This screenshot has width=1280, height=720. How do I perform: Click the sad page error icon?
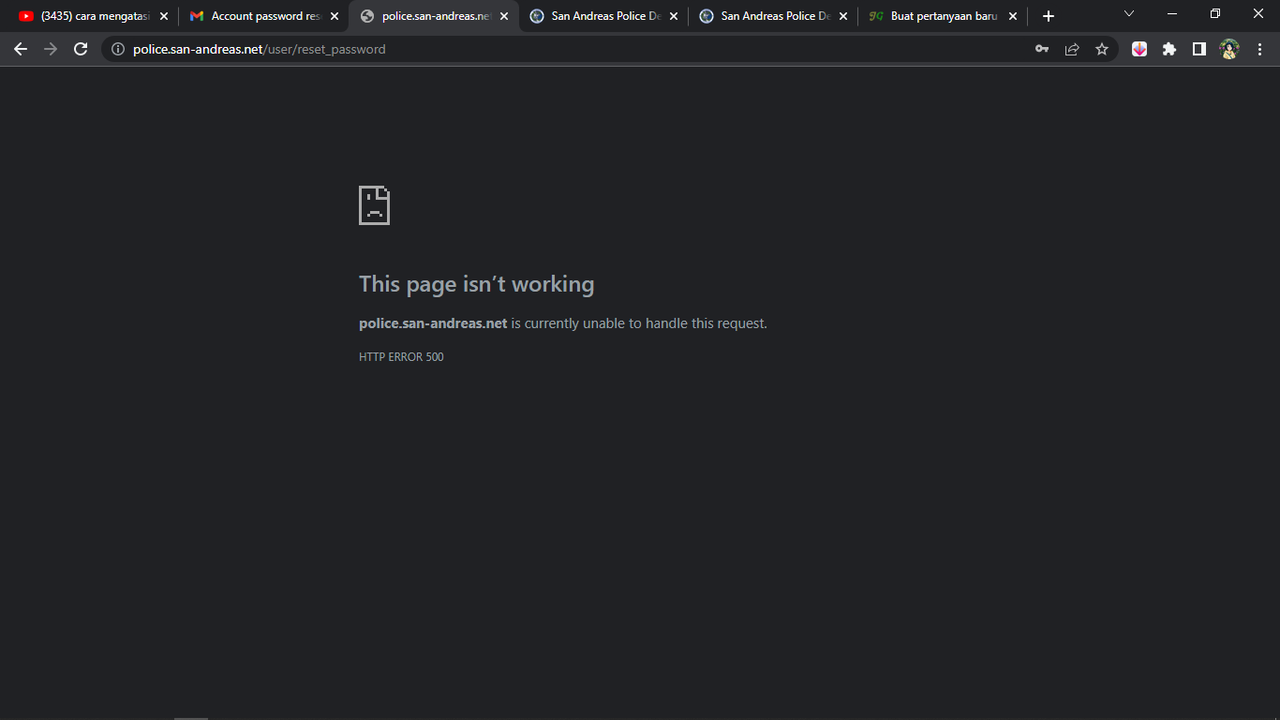tap(374, 205)
